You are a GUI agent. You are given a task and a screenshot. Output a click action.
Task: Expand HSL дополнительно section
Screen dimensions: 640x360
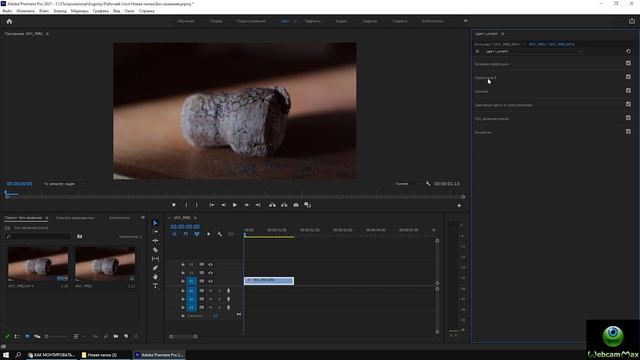[x=491, y=119]
